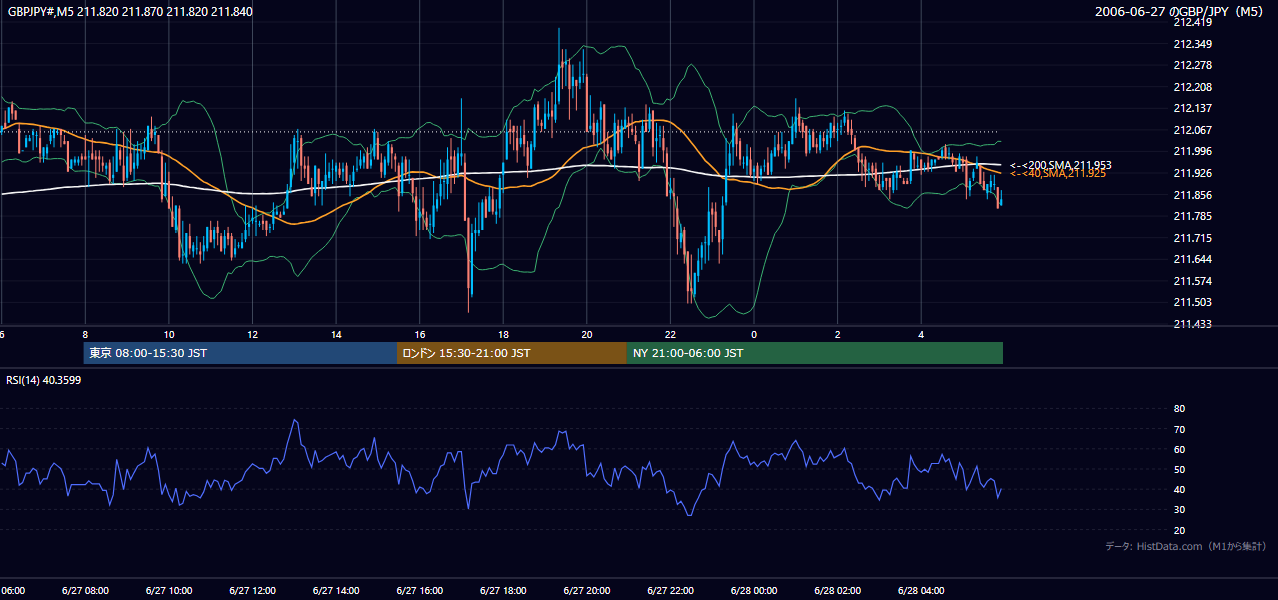Viewport: 1278px width, 600px height.
Task: Click hour tick 2 below candlestick chart
Action: pyautogui.click(x=838, y=335)
